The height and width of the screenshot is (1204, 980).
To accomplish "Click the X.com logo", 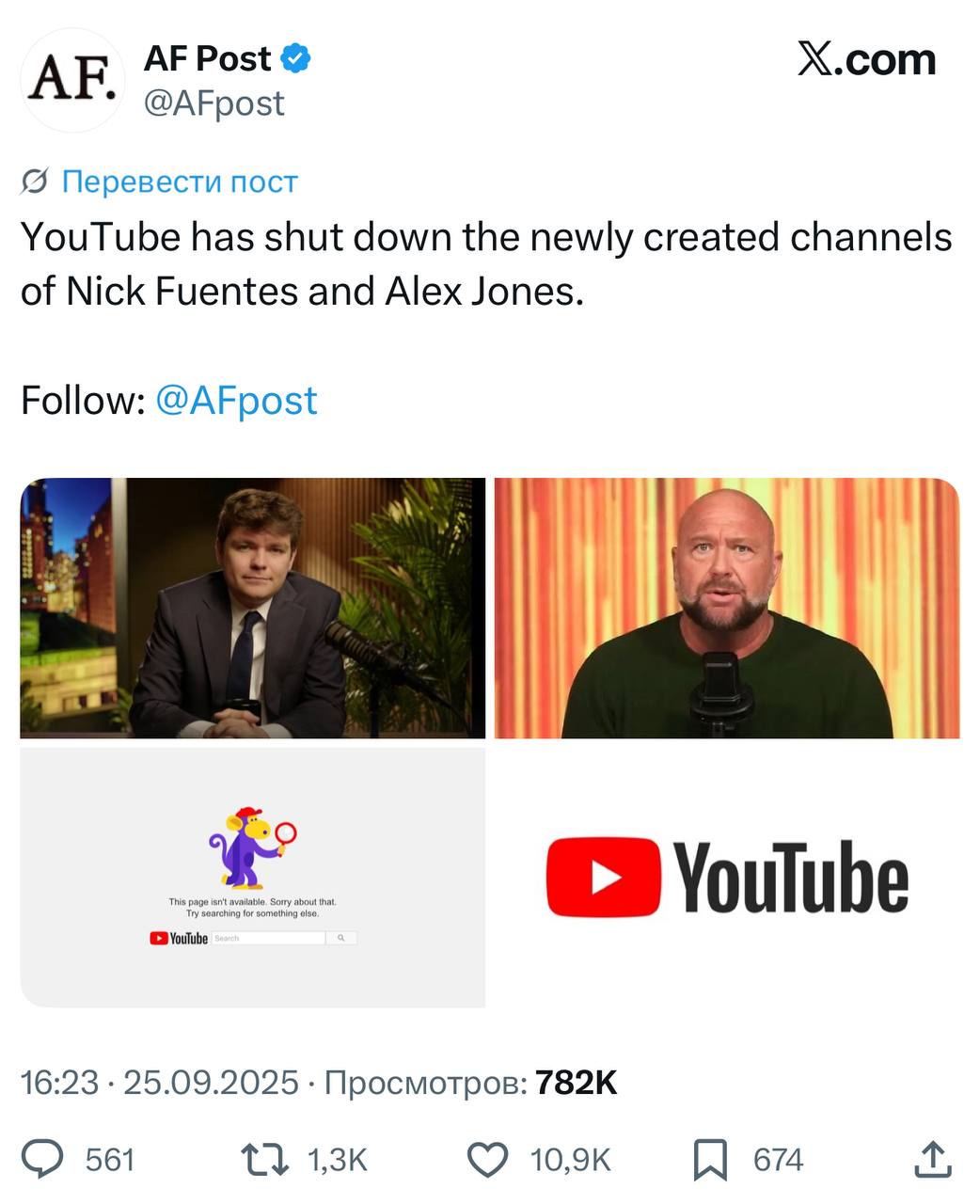I will pyautogui.click(x=866, y=60).
